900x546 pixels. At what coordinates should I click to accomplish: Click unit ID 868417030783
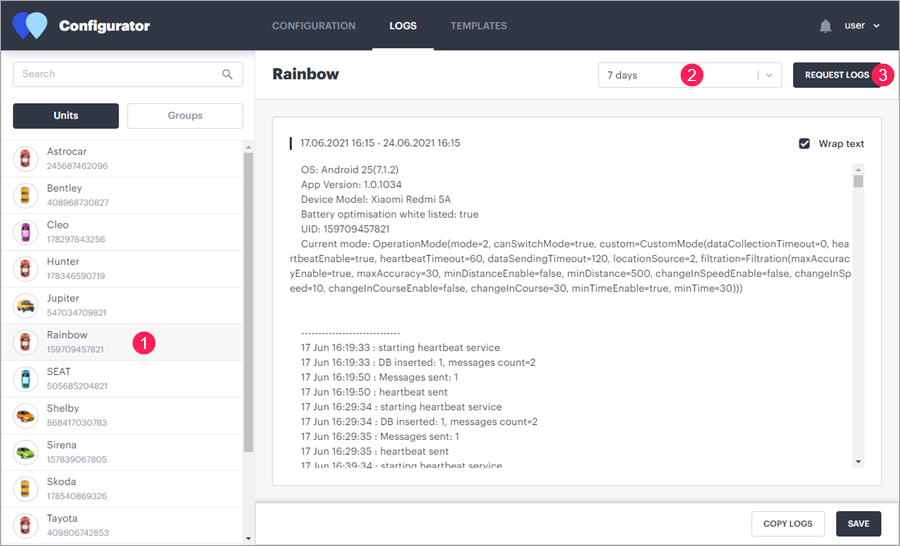point(77,423)
